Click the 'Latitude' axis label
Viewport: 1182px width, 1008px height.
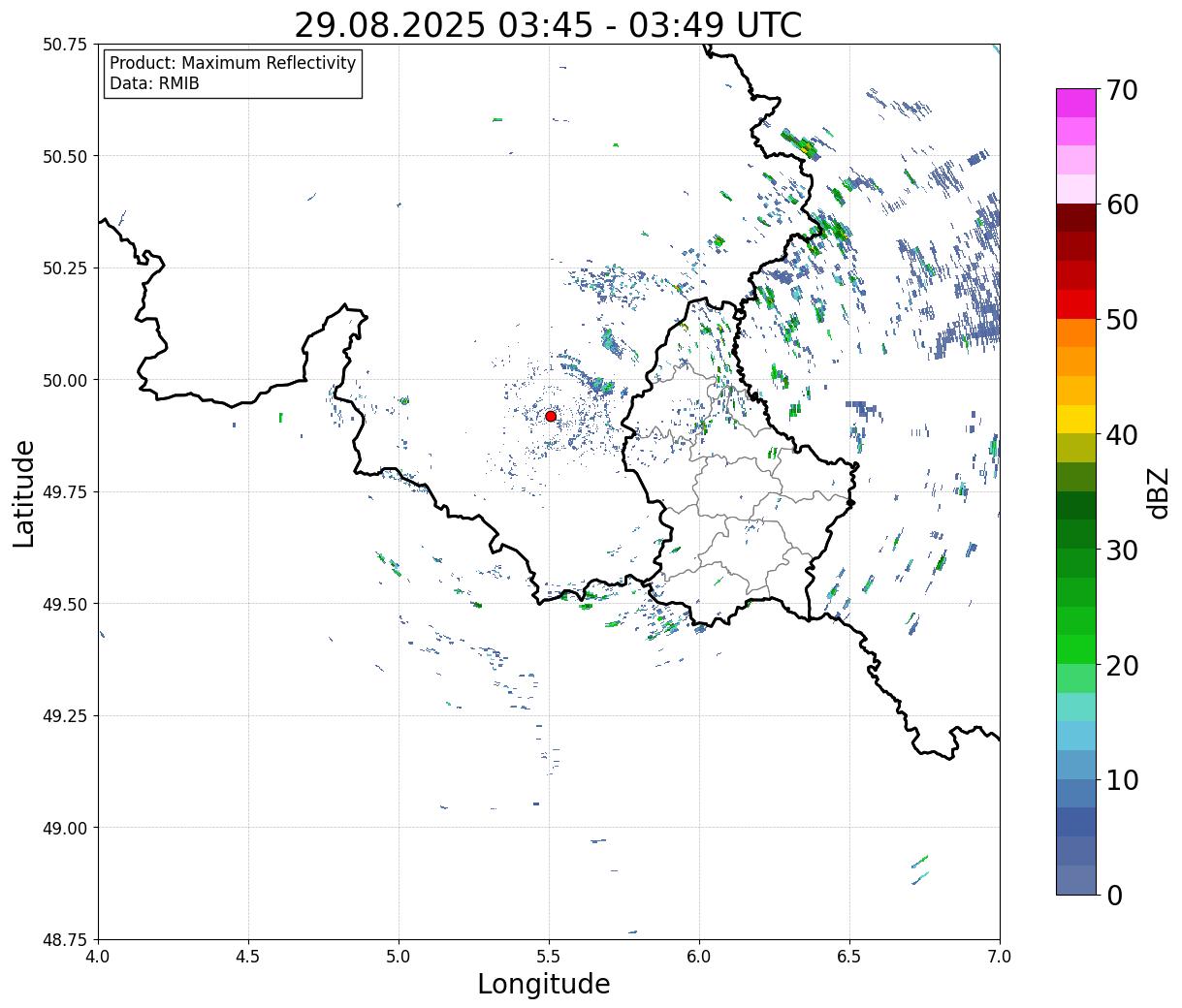(24, 493)
